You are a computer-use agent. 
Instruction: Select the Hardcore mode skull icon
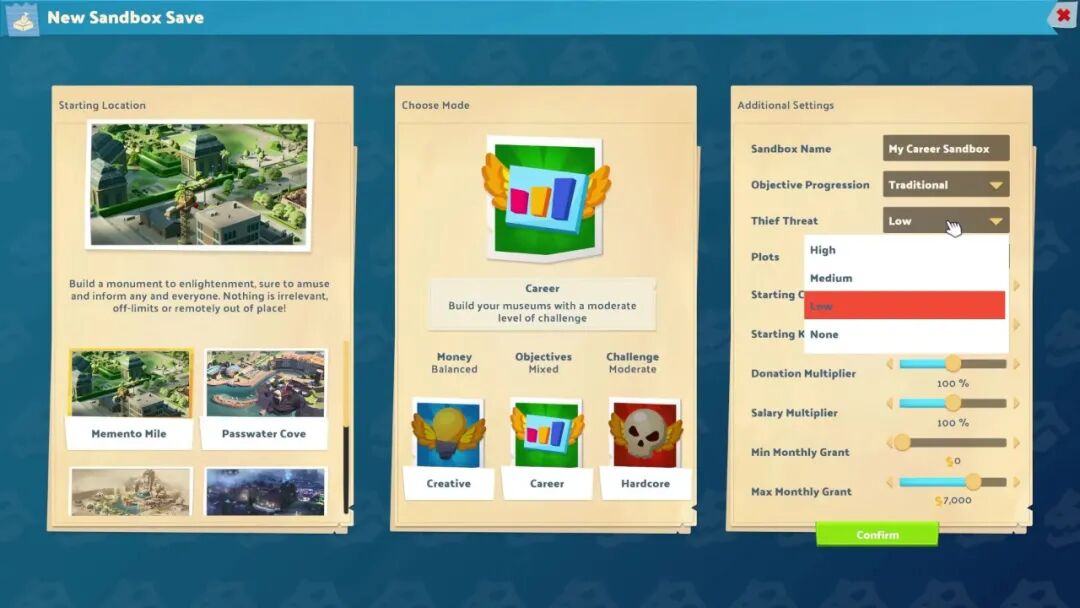point(645,434)
